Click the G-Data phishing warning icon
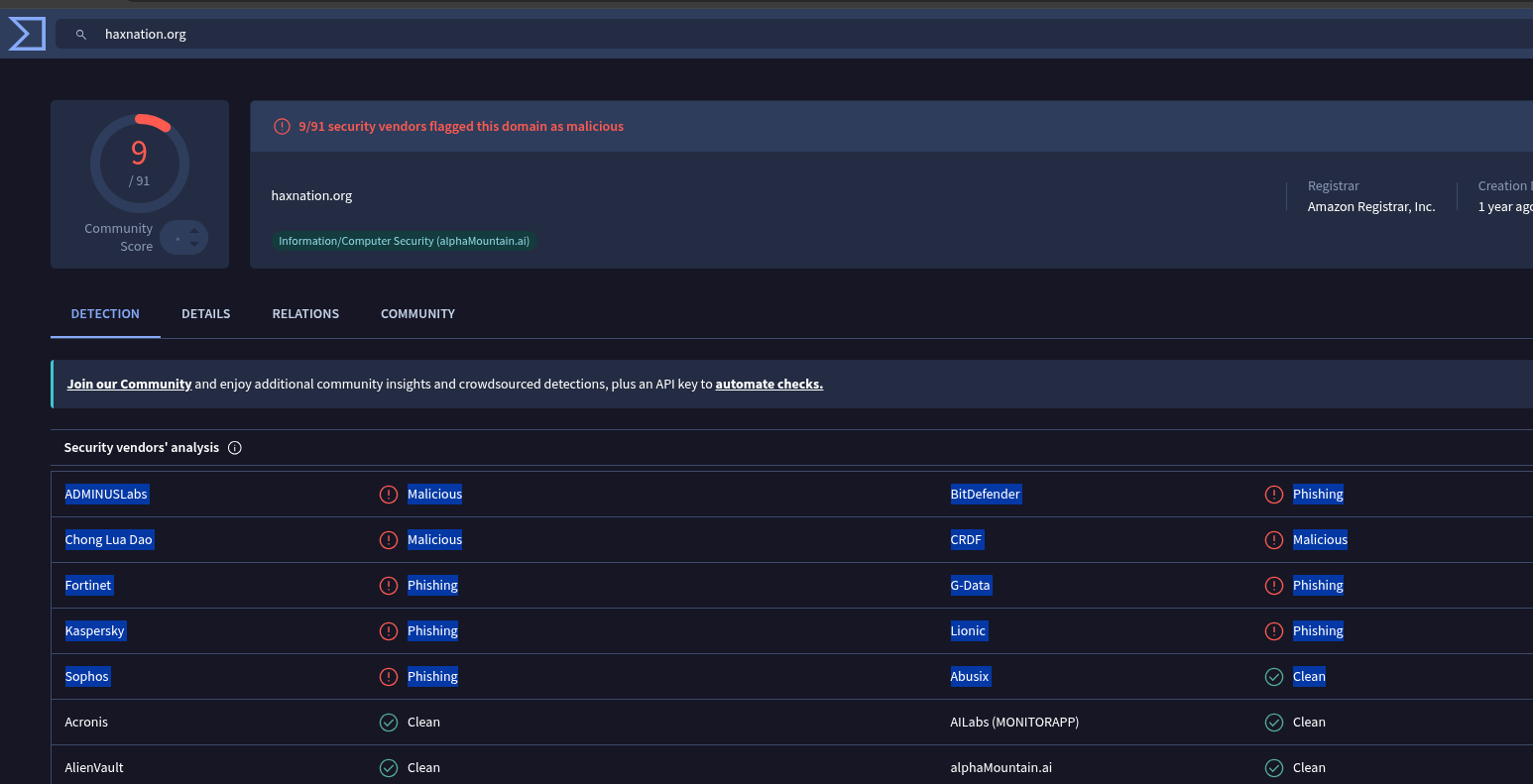Image resolution: width=1533 pixels, height=784 pixels. (x=1274, y=585)
